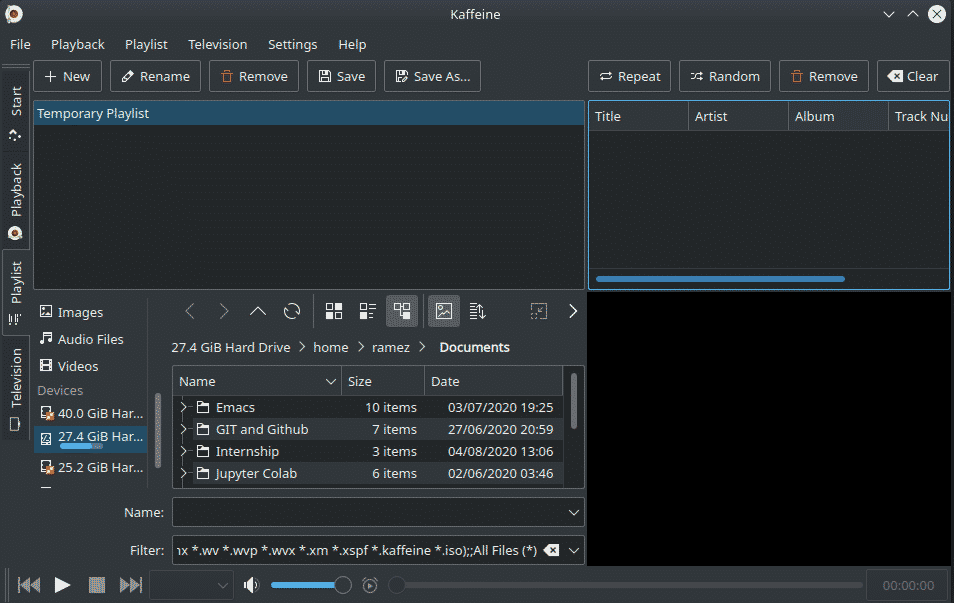
Task: Go forward in the file browser
Action: point(224,312)
